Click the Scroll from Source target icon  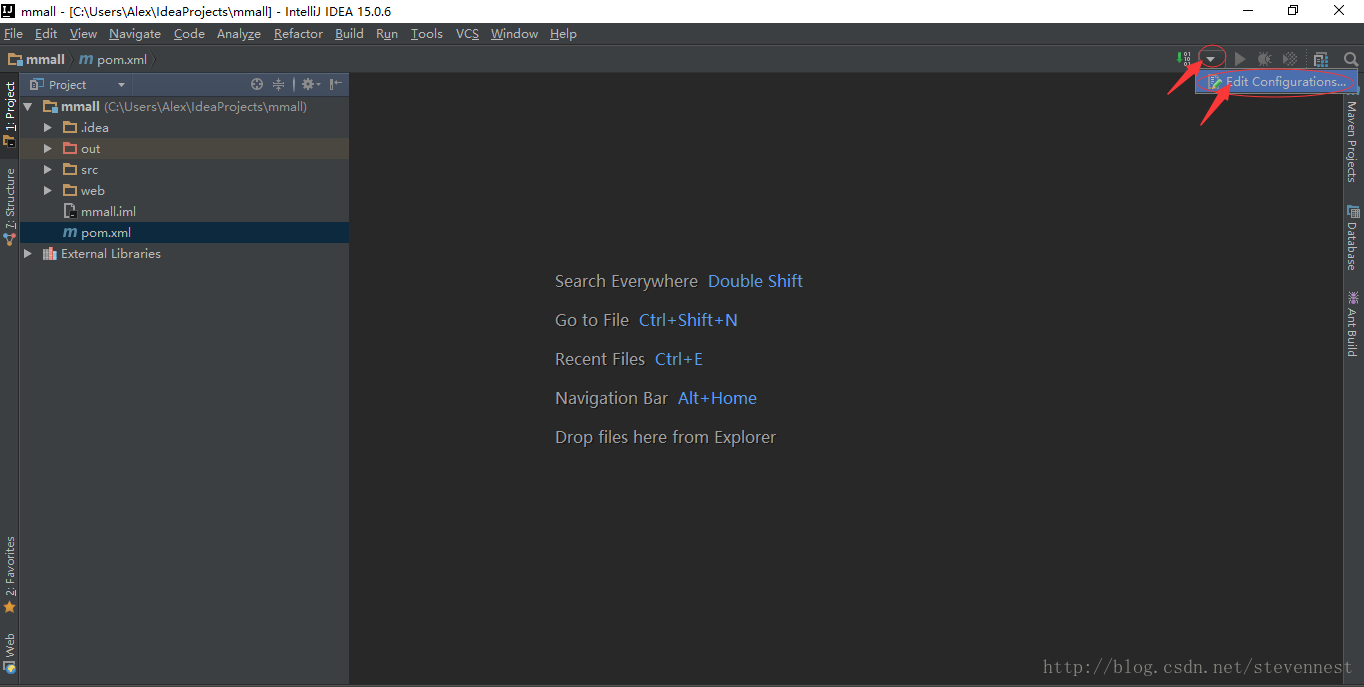[257, 84]
